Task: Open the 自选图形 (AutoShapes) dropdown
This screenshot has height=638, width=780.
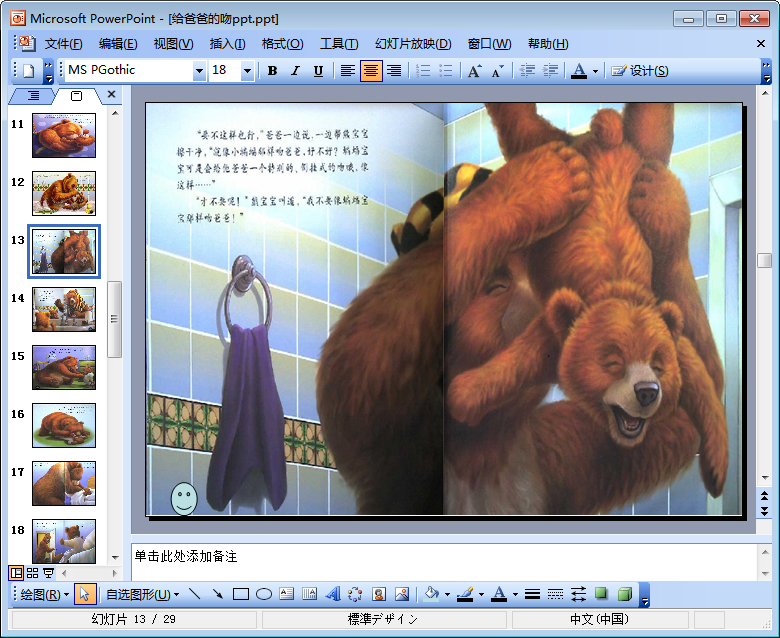Action: [142, 594]
